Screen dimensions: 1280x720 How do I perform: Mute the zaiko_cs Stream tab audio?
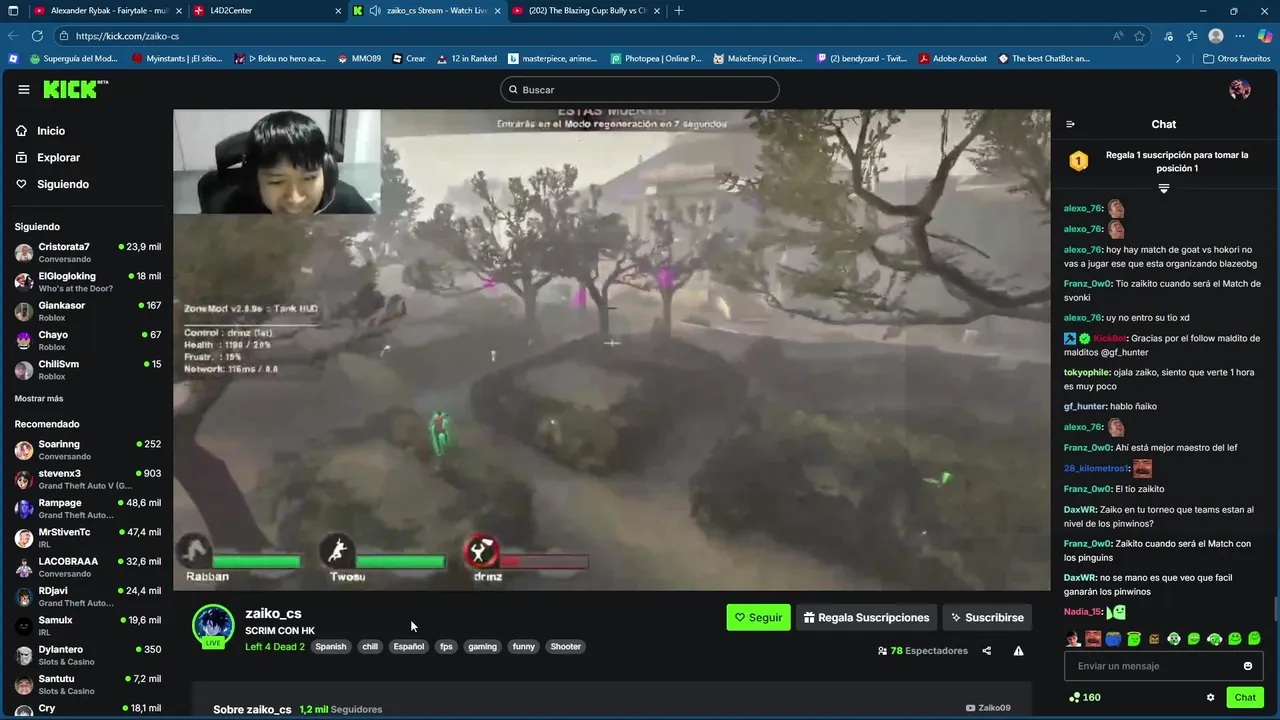(x=374, y=11)
